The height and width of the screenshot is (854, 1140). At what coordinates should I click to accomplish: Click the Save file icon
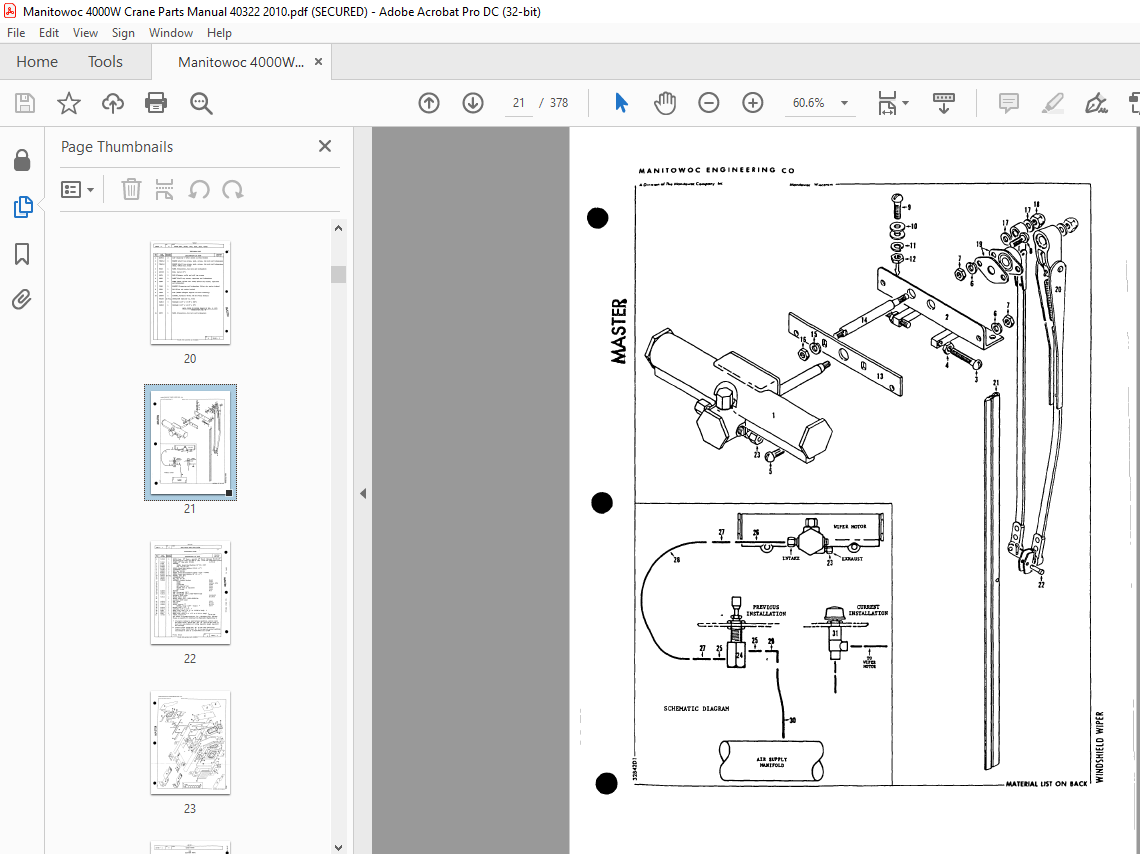pos(25,103)
